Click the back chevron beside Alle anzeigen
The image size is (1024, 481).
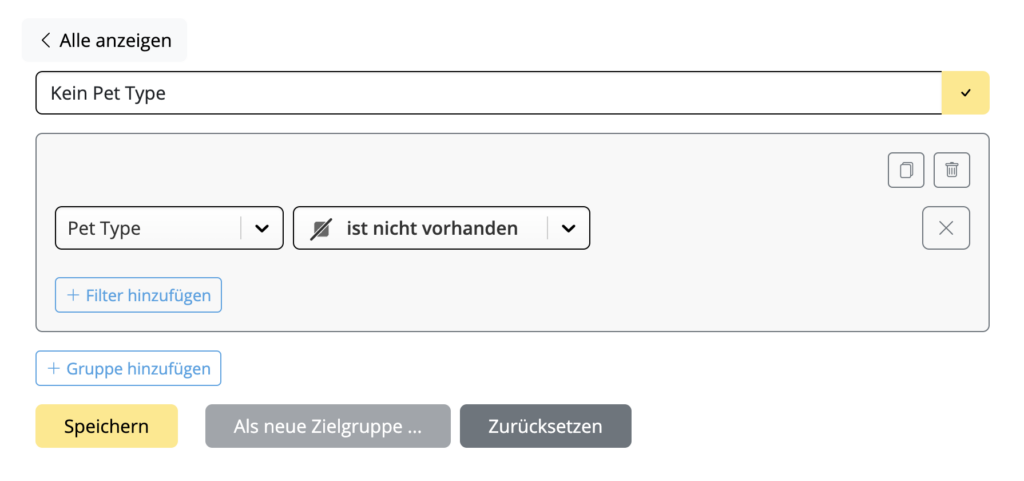tap(45, 40)
